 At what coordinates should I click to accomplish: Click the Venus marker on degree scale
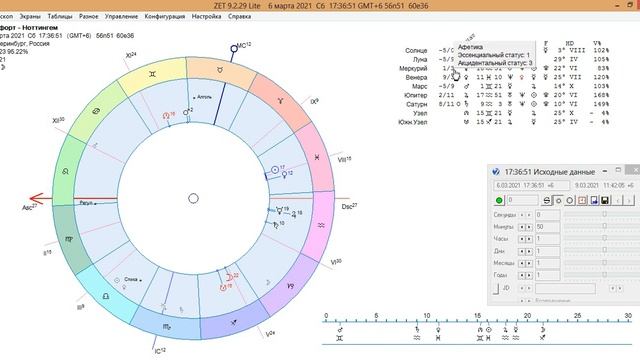(x=438, y=330)
